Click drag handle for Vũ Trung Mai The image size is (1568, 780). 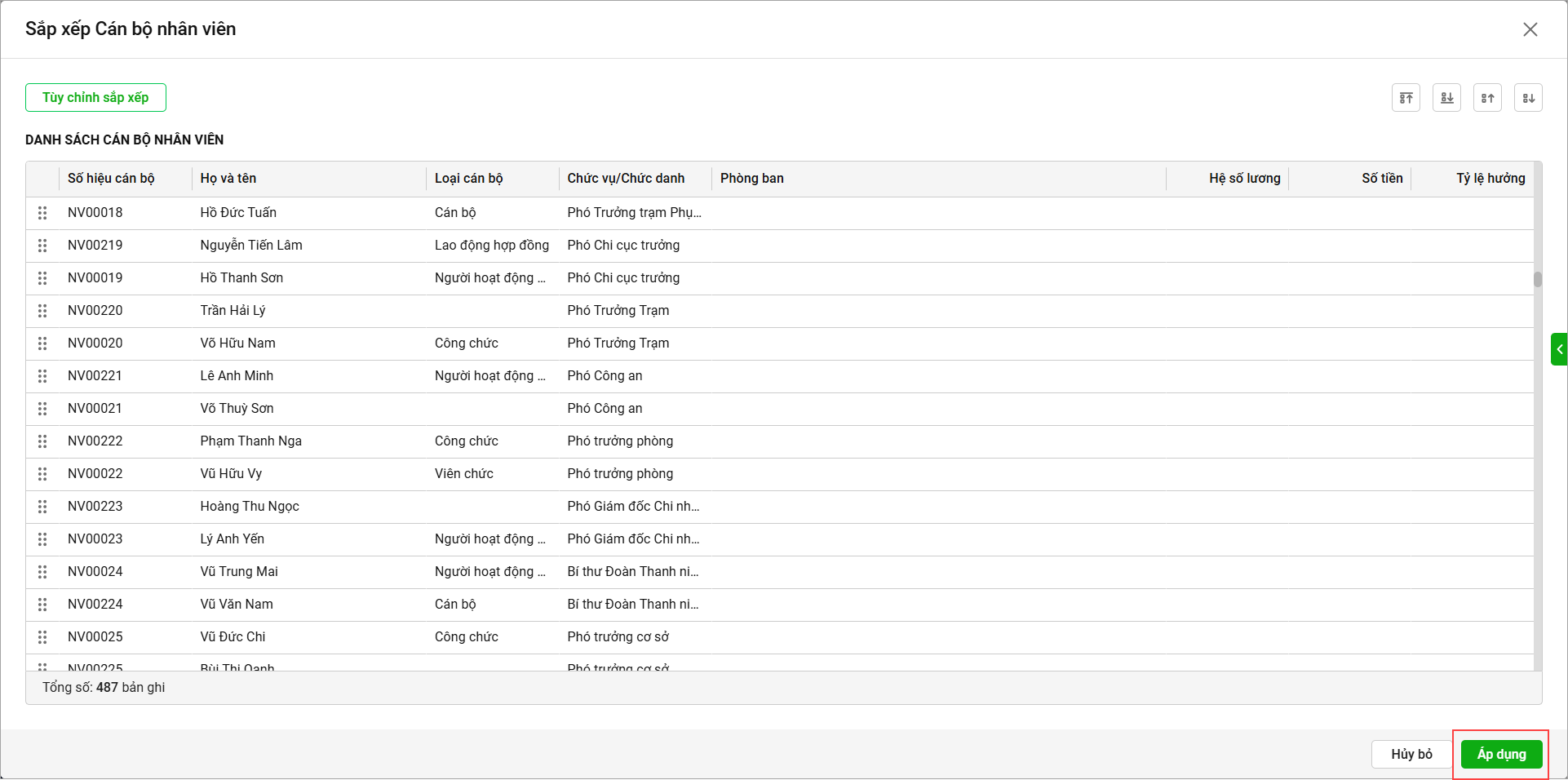click(x=42, y=572)
